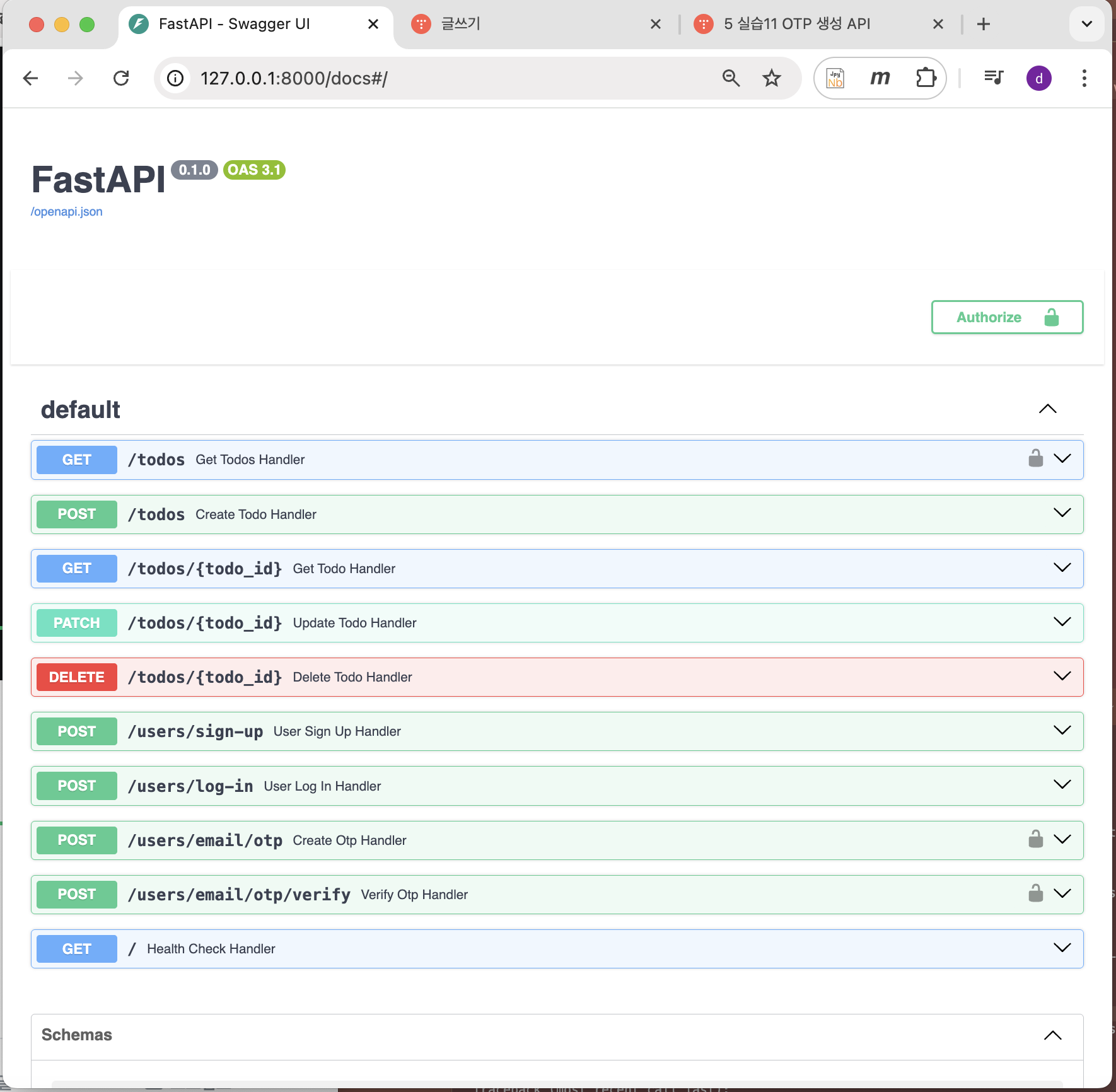This screenshot has width=1116, height=1092.
Task: Click lock icon on /users/email/otp row
Action: [x=1036, y=839]
